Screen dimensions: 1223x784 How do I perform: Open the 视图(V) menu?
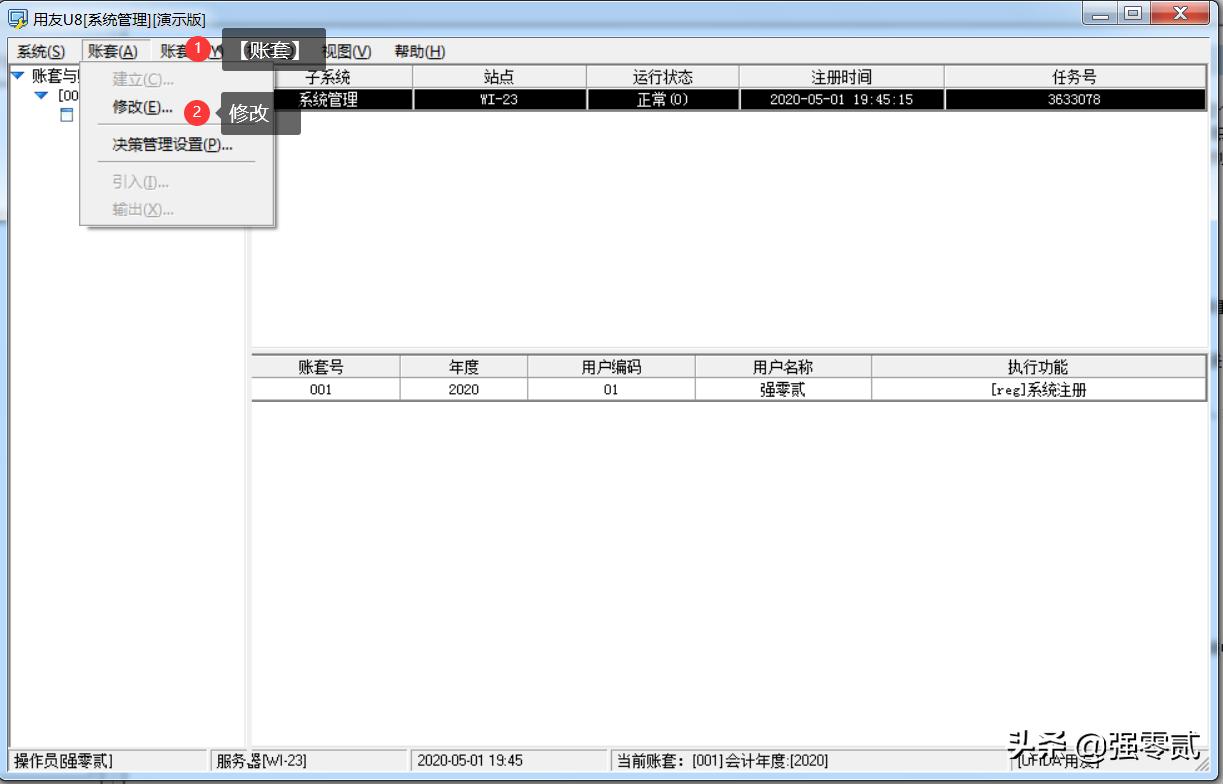346,52
